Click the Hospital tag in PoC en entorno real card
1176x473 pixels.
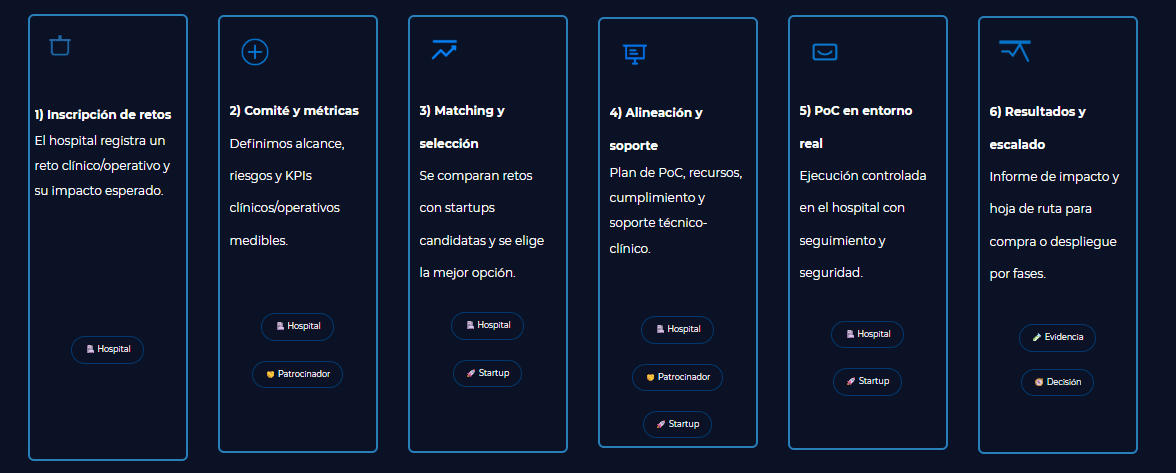point(867,334)
